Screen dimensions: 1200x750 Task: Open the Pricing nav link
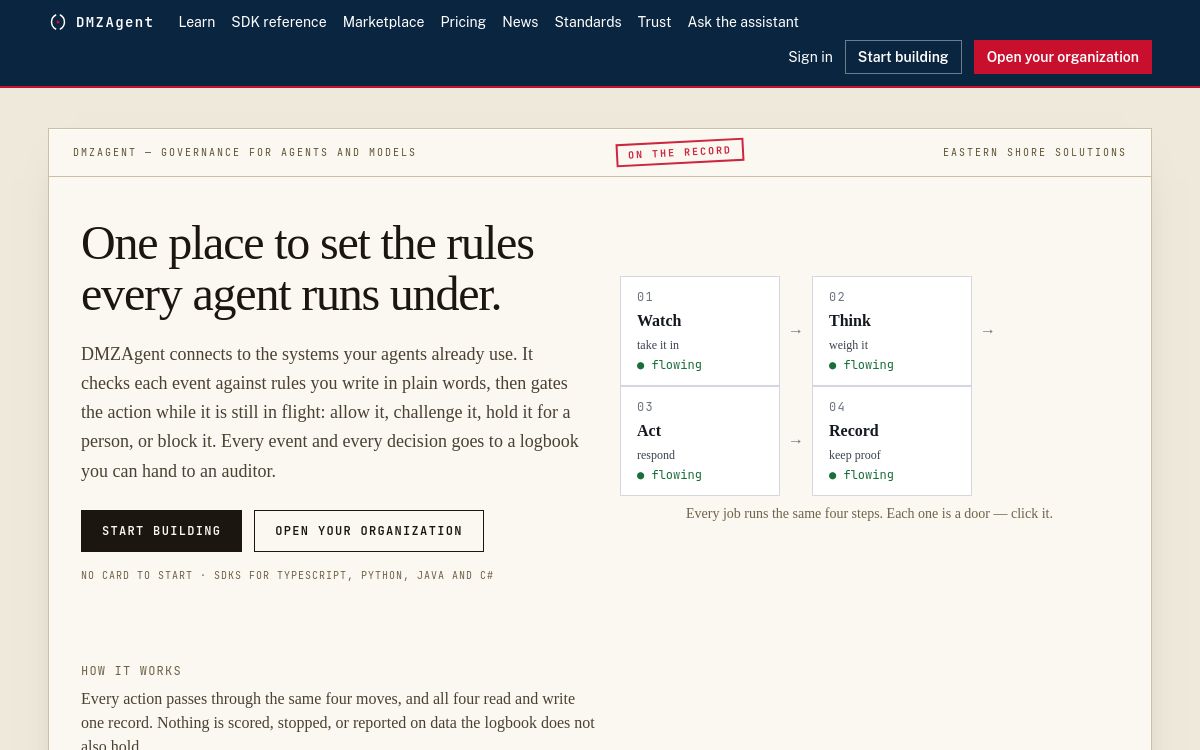click(x=463, y=22)
